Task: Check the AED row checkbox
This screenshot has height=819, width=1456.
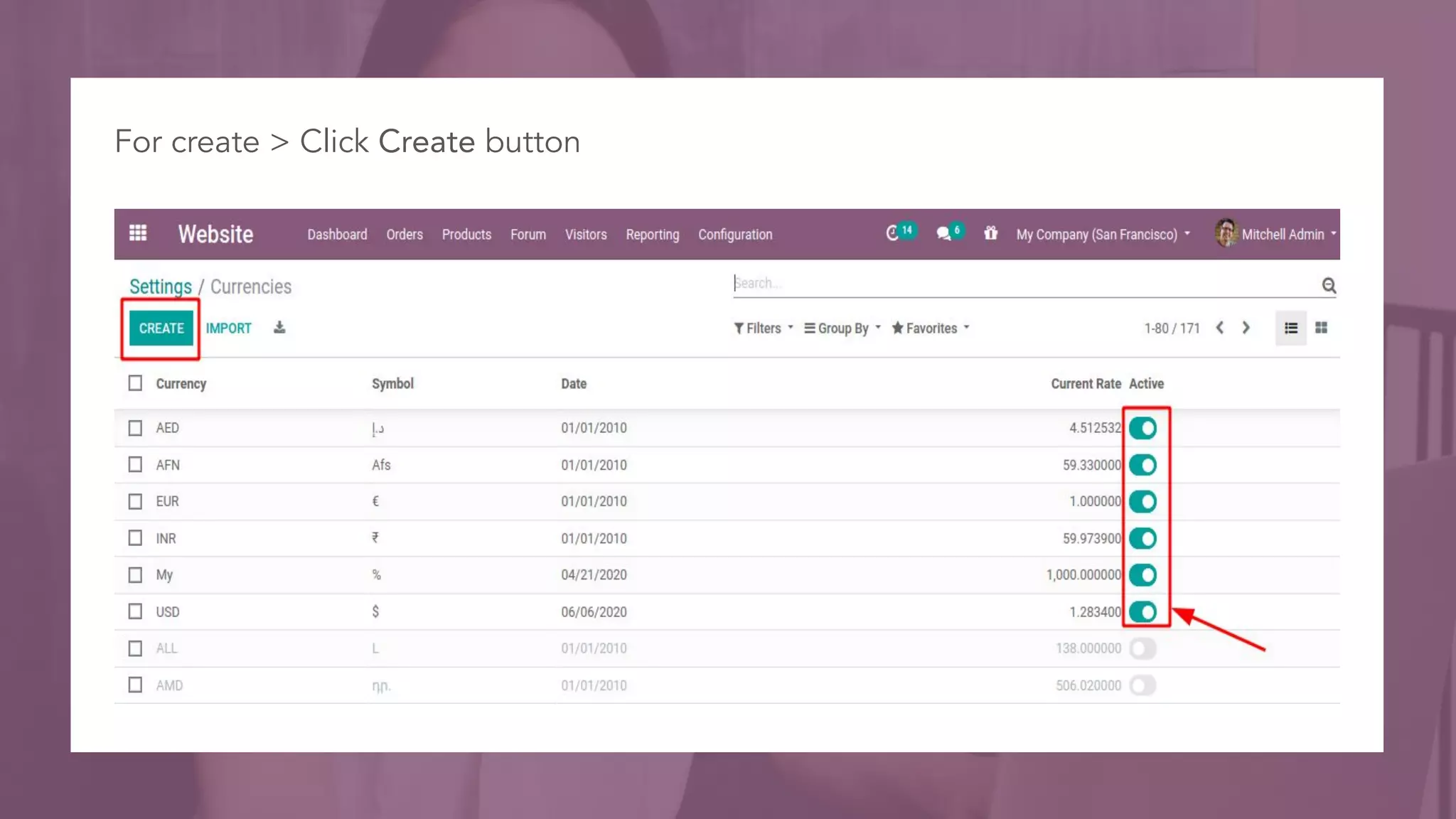Action: (135, 428)
